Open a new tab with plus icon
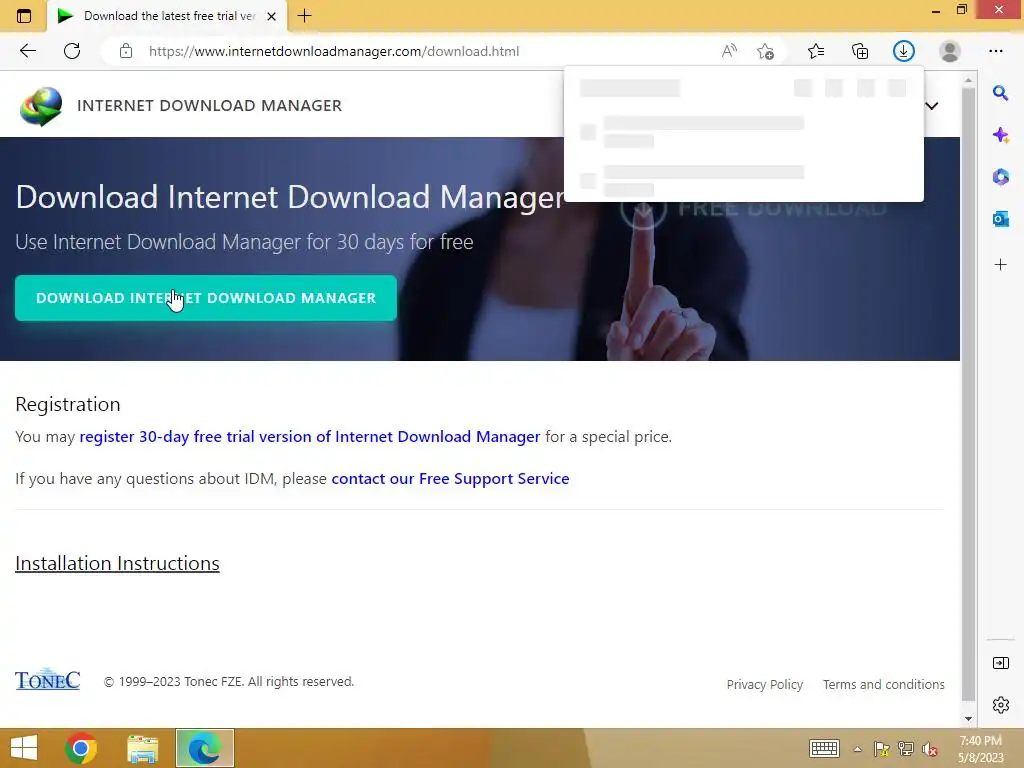Image resolution: width=1024 pixels, height=768 pixels. [304, 16]
